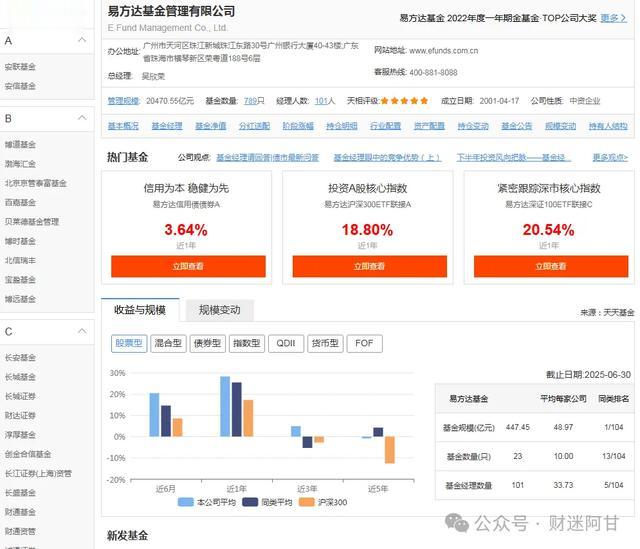Open the 基金净值 navigation link
This screenshot has height=549, width=640.
click(x=211, y=126)
